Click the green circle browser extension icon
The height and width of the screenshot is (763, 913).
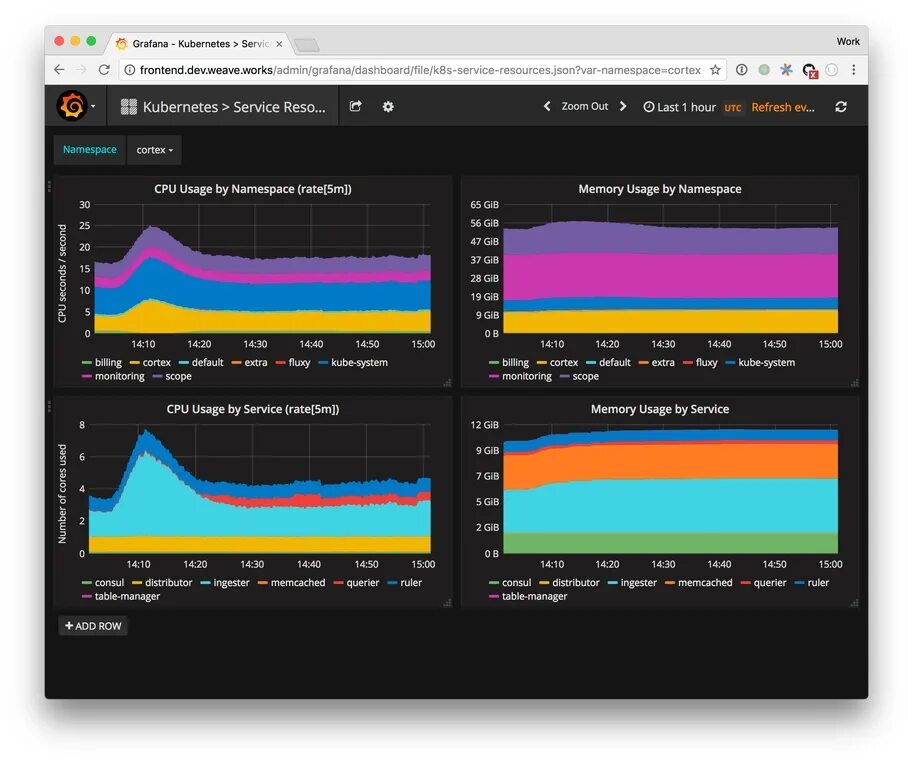764,70
